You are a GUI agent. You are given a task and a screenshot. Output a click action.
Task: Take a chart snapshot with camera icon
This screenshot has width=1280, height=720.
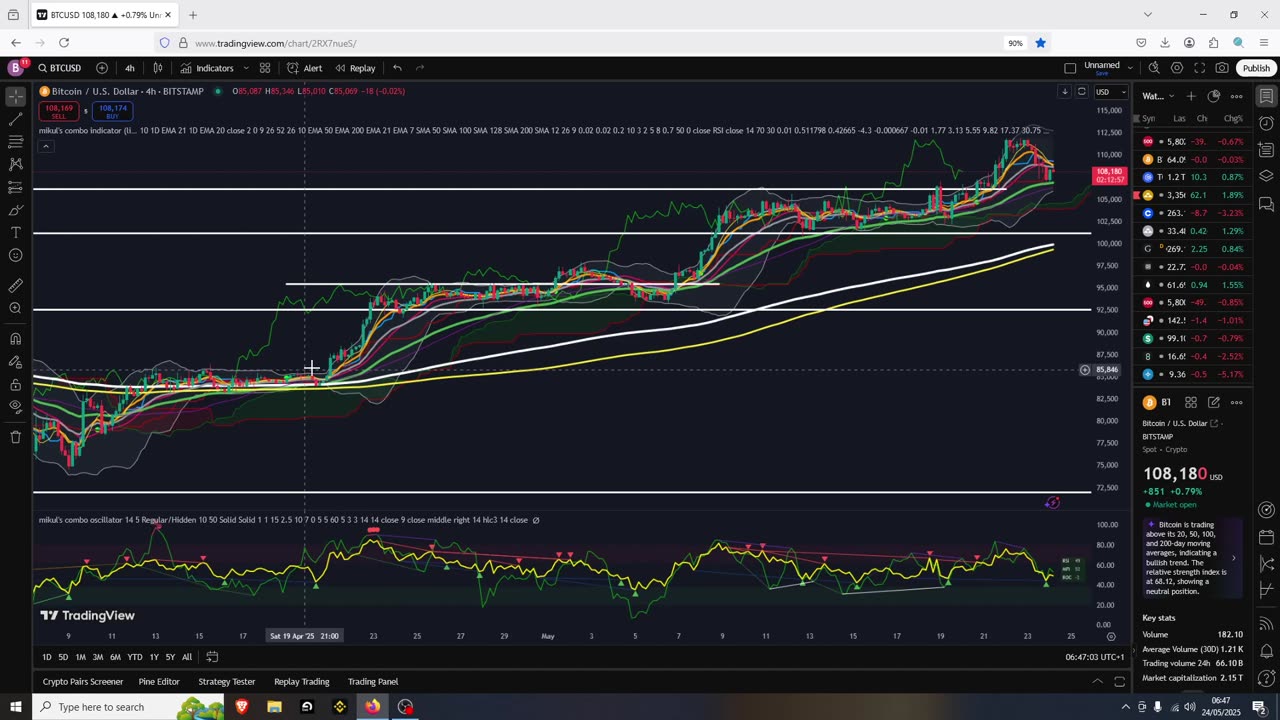click(1222, 68)
